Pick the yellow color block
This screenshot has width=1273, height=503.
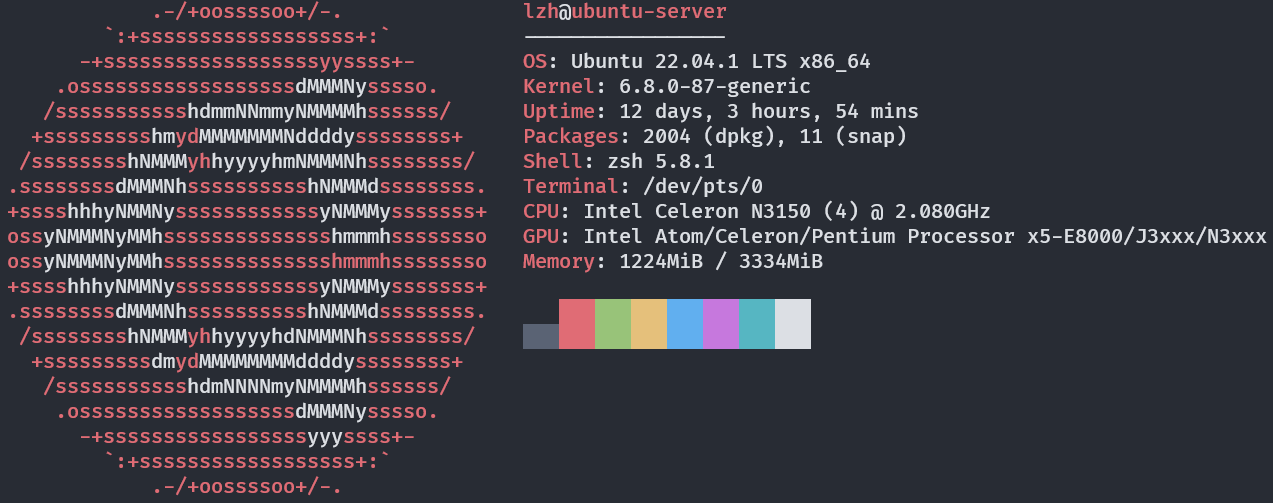click(649, 324)
